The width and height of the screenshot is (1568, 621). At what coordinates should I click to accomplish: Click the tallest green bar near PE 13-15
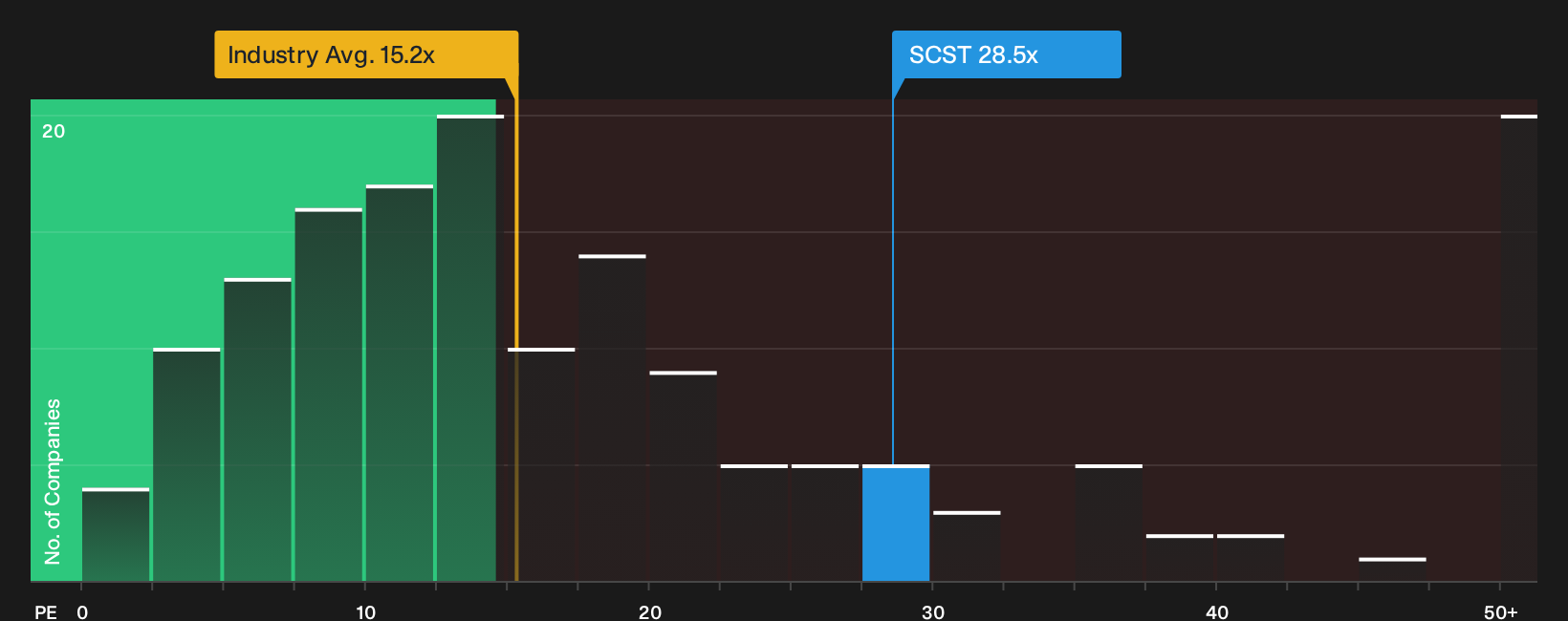469,349
